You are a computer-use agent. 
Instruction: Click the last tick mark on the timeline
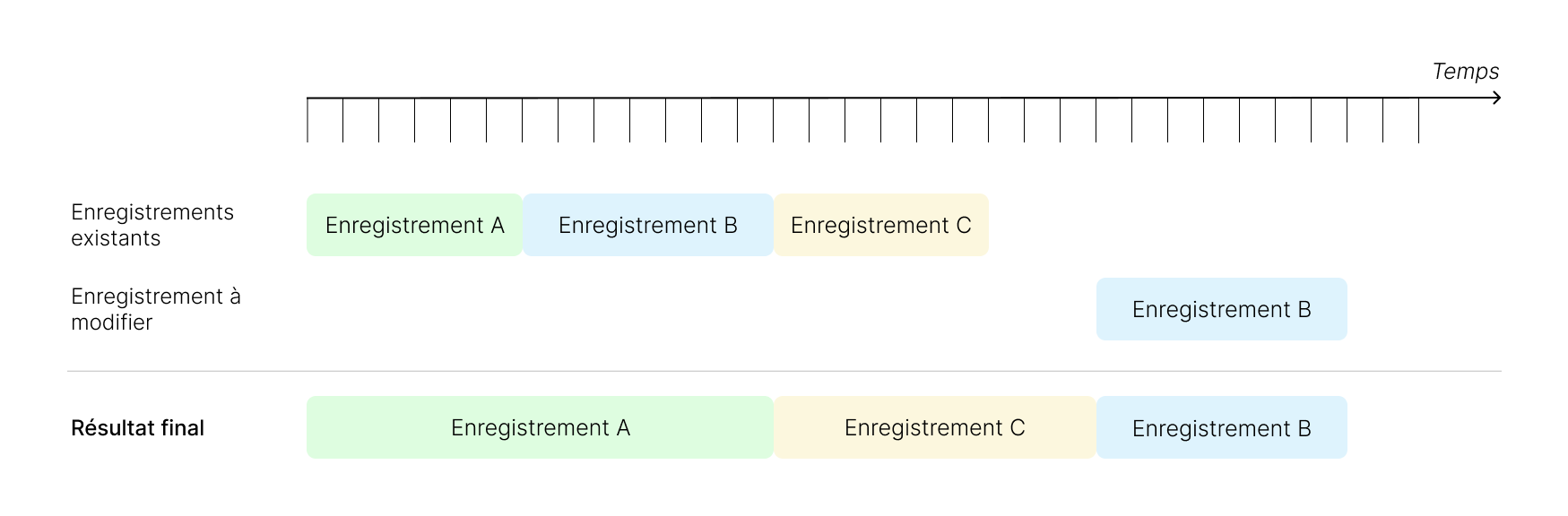click(x=1418, y=120)
